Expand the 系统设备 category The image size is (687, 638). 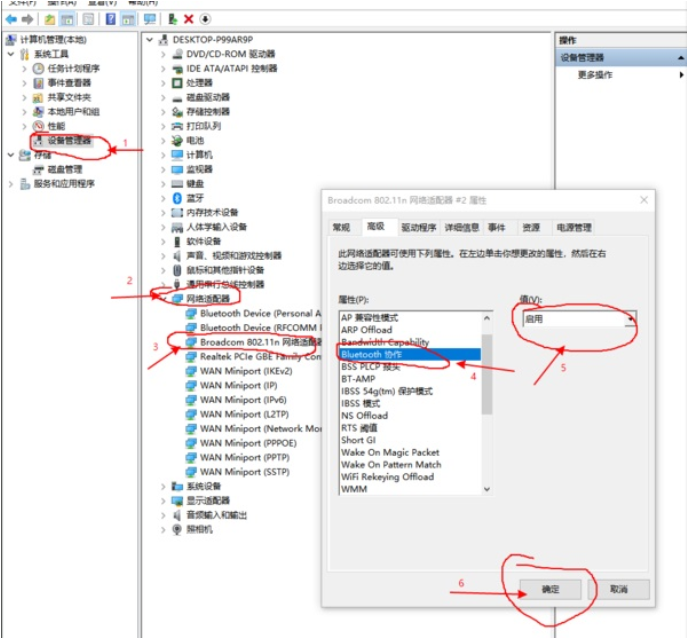coord(163,486)
